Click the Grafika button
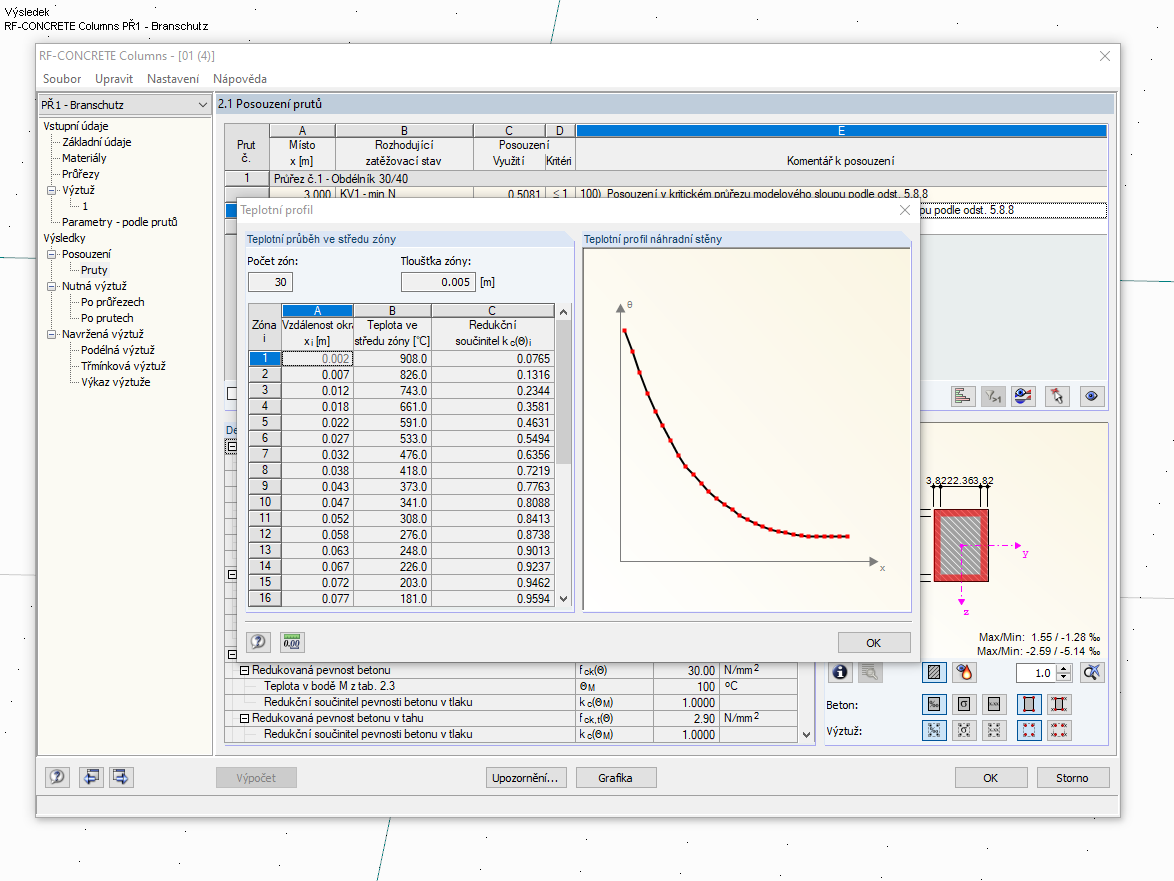Image resolution: width=1174 pixels, height=881 pixels. (615, 778)
